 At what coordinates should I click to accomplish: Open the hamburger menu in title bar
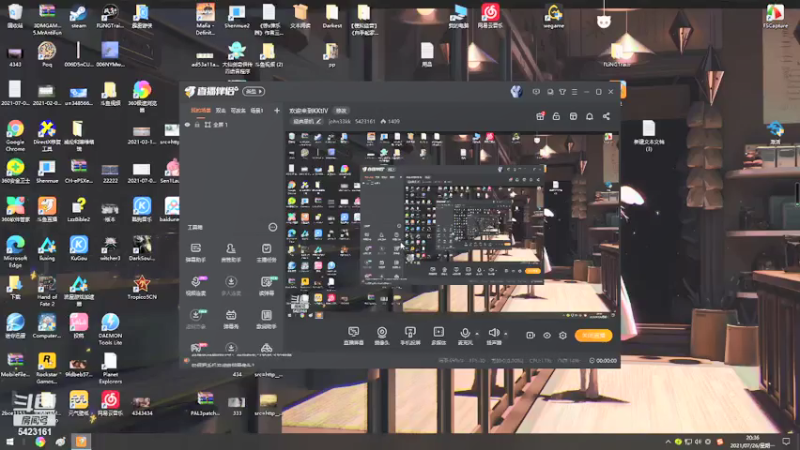(x=574, y=92)
